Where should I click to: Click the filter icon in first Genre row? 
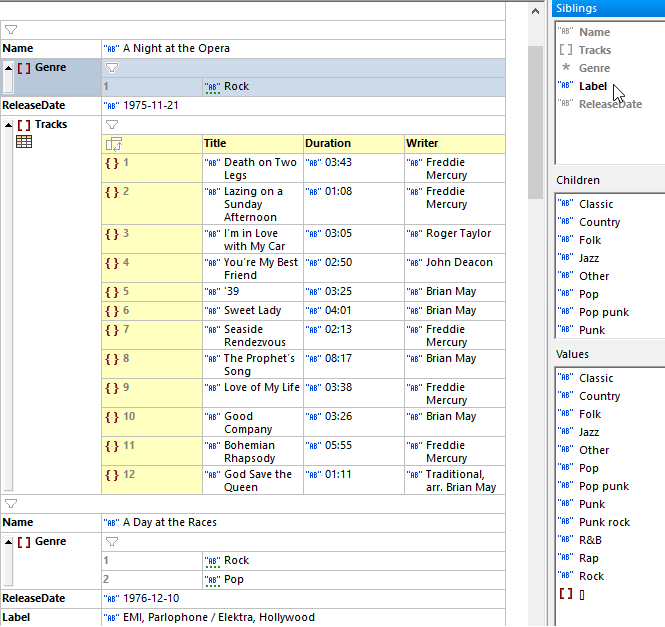coord(112,68)
